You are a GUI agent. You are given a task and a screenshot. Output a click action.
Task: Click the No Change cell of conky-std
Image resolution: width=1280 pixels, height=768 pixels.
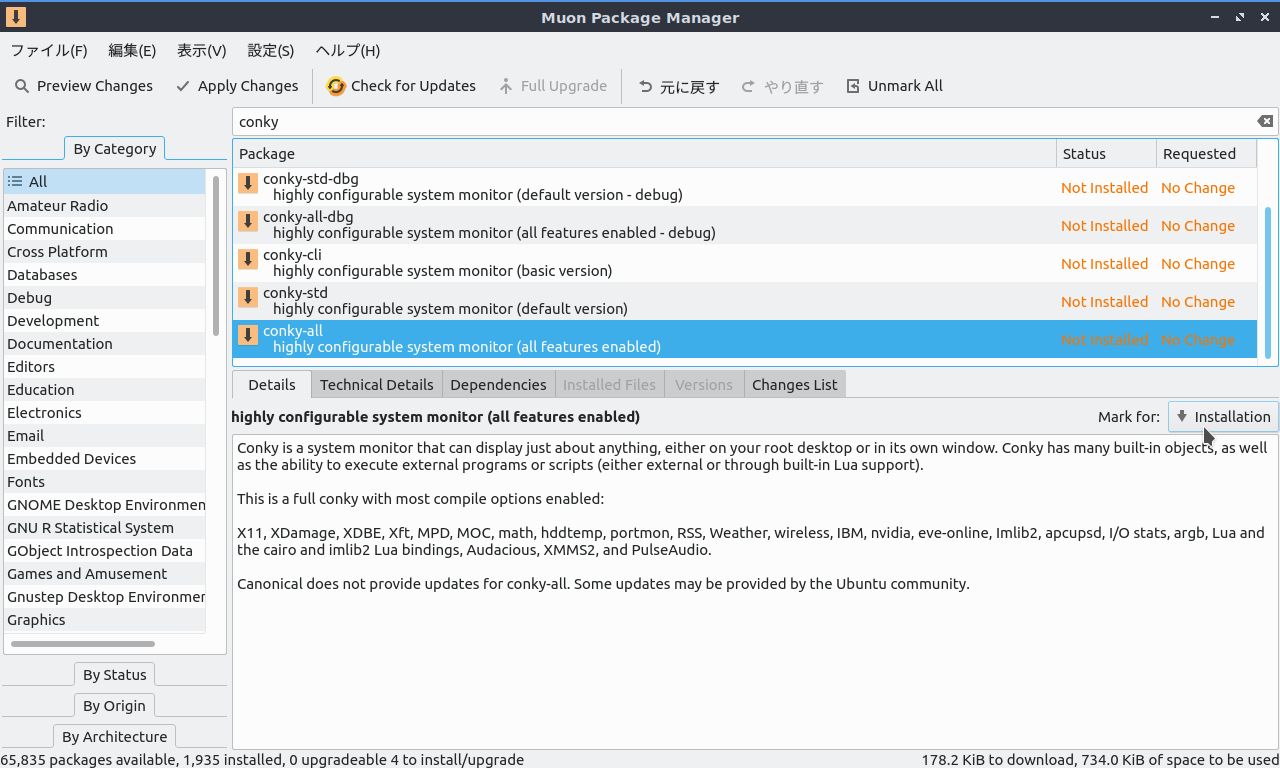pos(1197,301)
